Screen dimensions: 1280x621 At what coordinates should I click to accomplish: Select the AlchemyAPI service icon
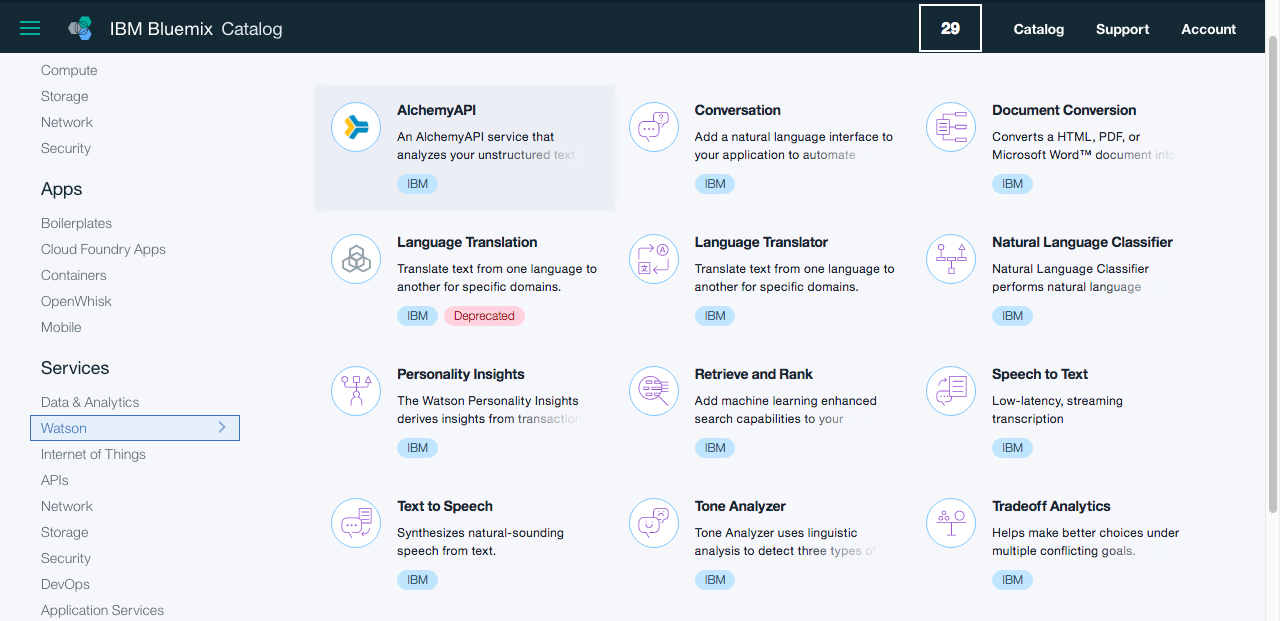click(x=356, y=127)
